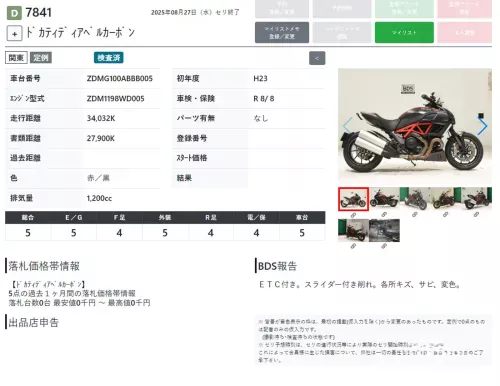Click the green D grade badge

[14, 13]
